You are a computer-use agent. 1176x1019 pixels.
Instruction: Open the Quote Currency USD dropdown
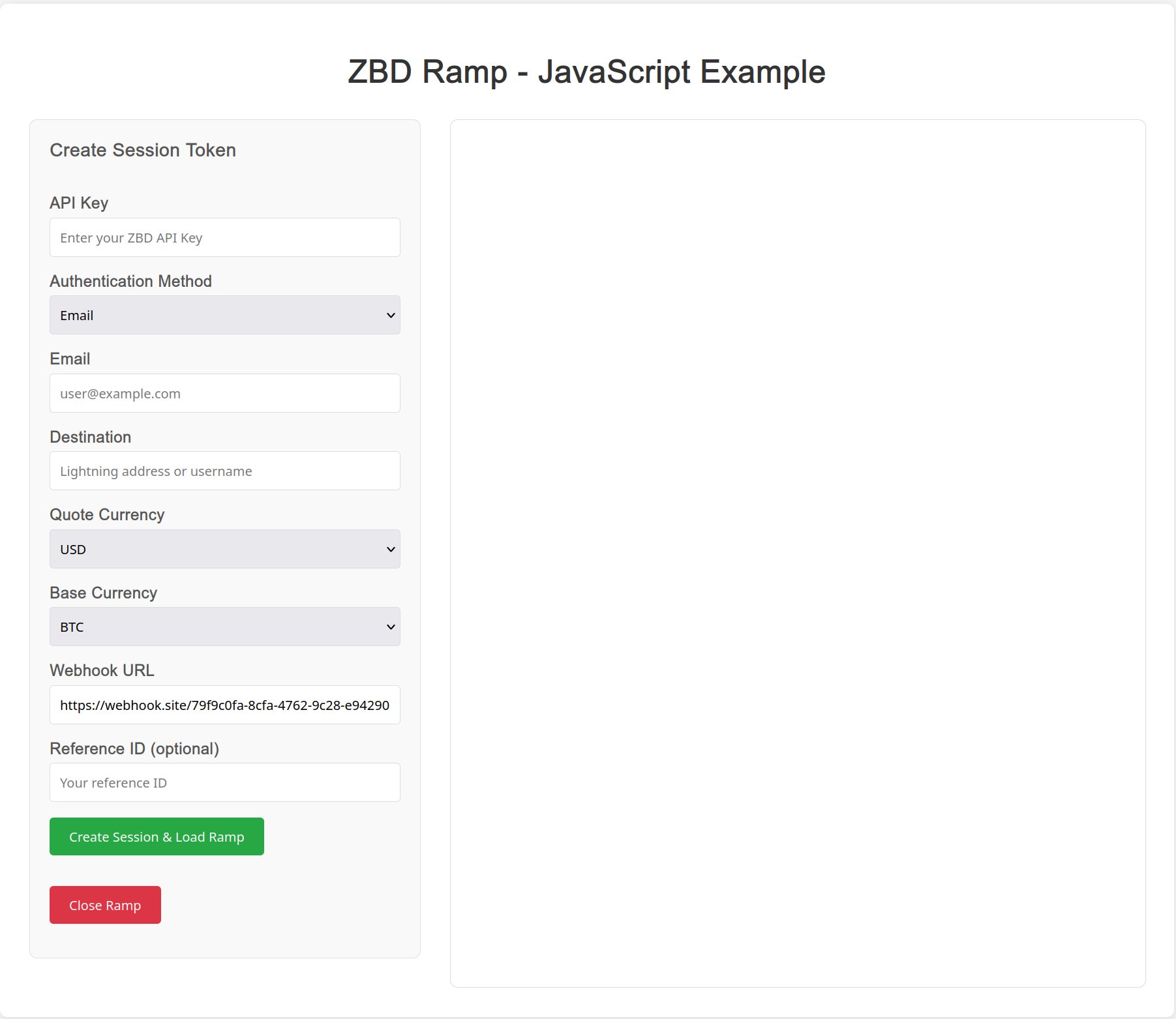tap(224, 549)
